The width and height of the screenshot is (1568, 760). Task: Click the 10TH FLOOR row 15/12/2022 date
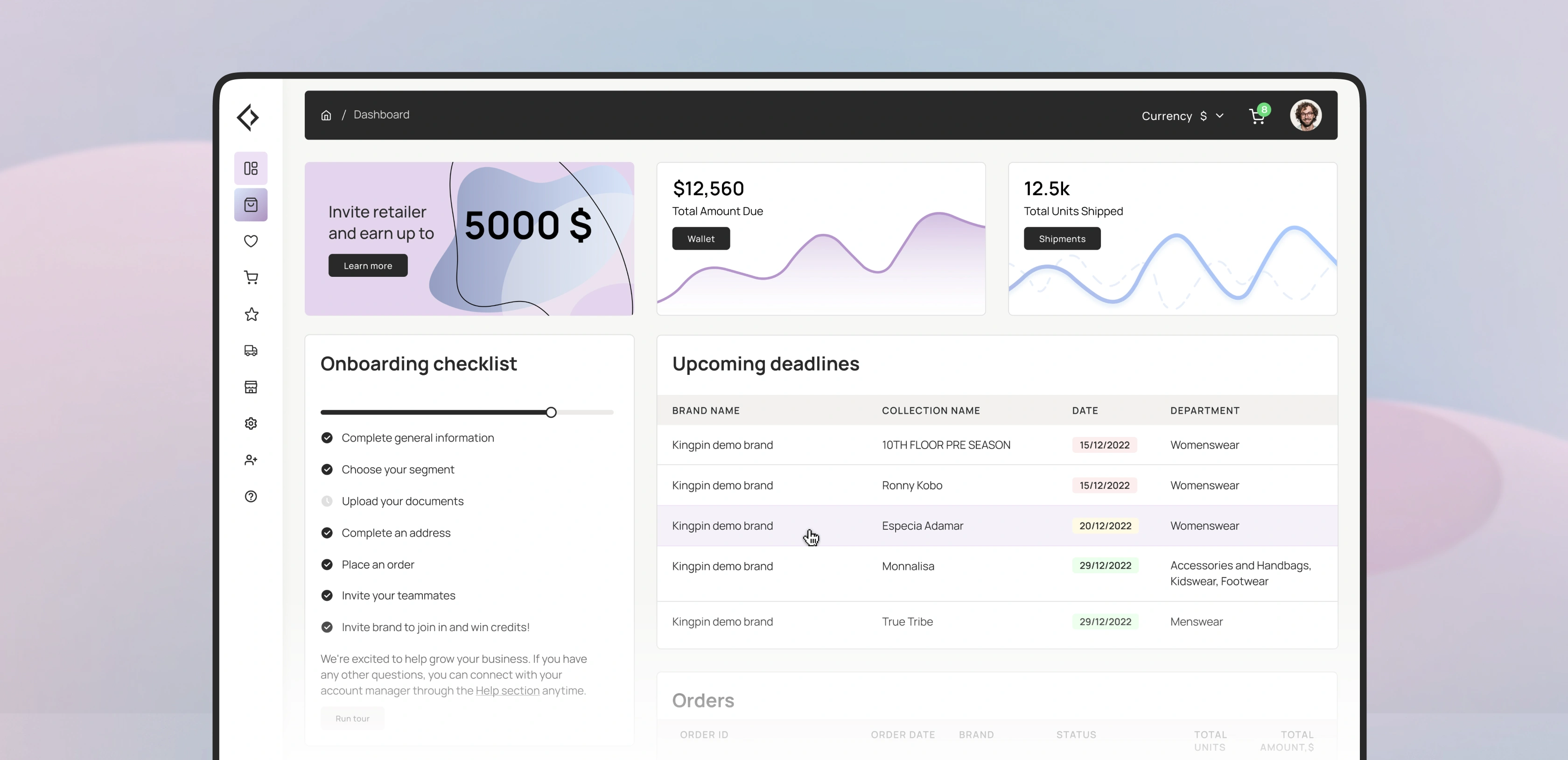[1104, 445]
